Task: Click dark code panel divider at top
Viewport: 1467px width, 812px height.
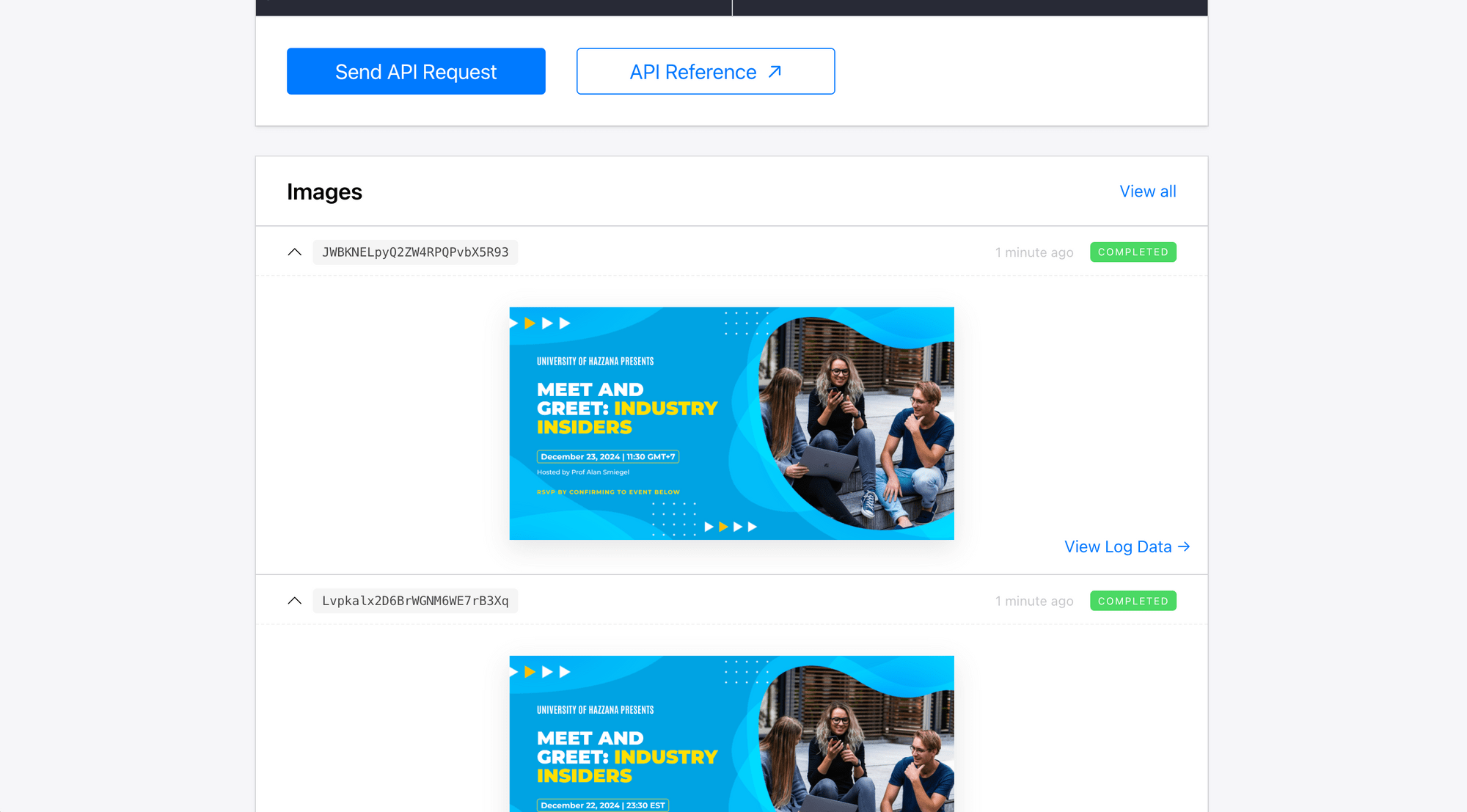Action: 732,7
